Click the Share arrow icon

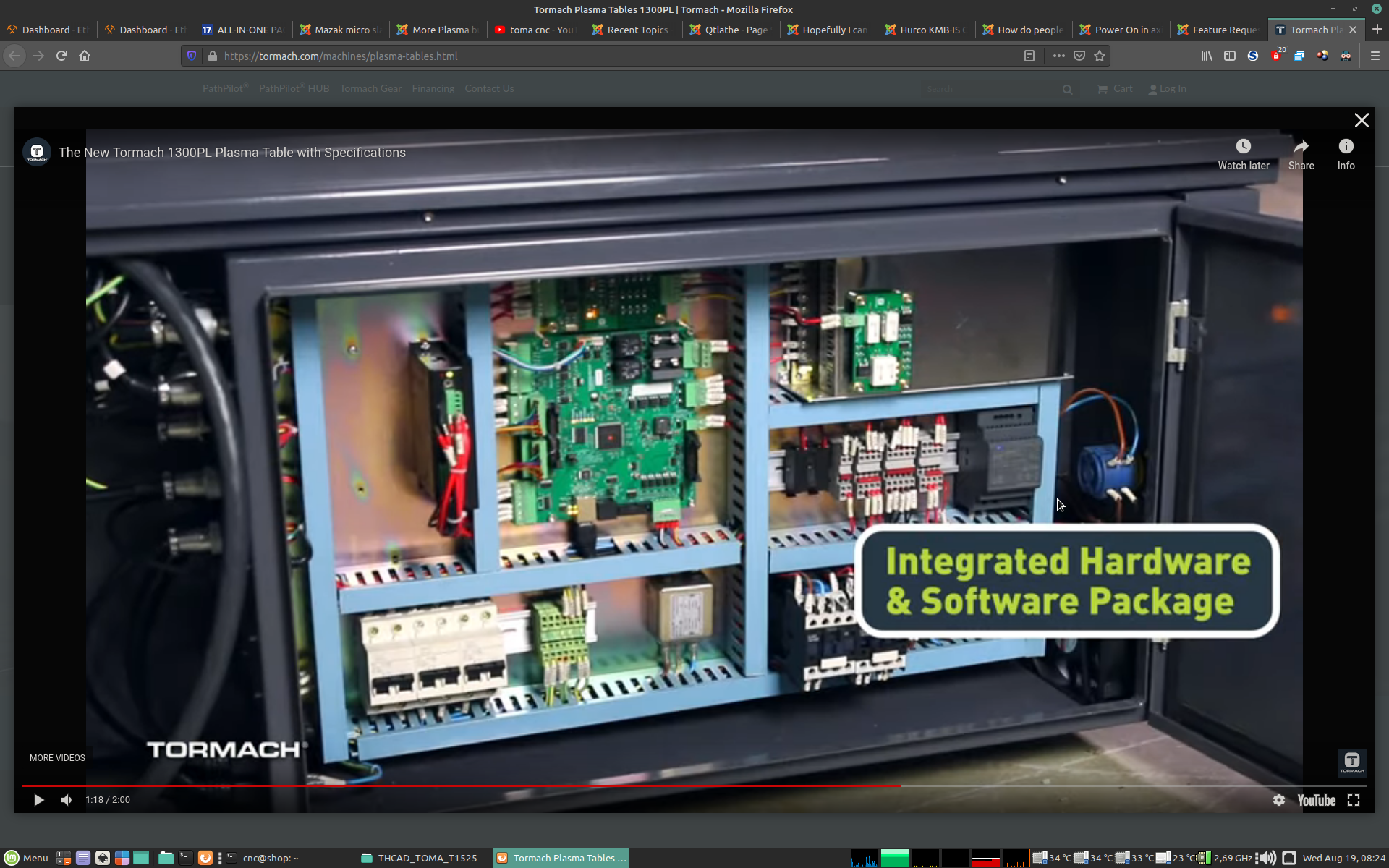click(x=1301, y=146)
